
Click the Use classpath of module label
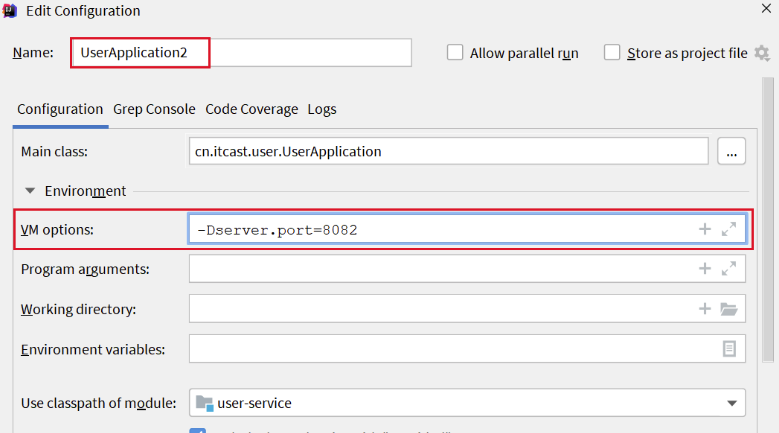tap(98, 403)
